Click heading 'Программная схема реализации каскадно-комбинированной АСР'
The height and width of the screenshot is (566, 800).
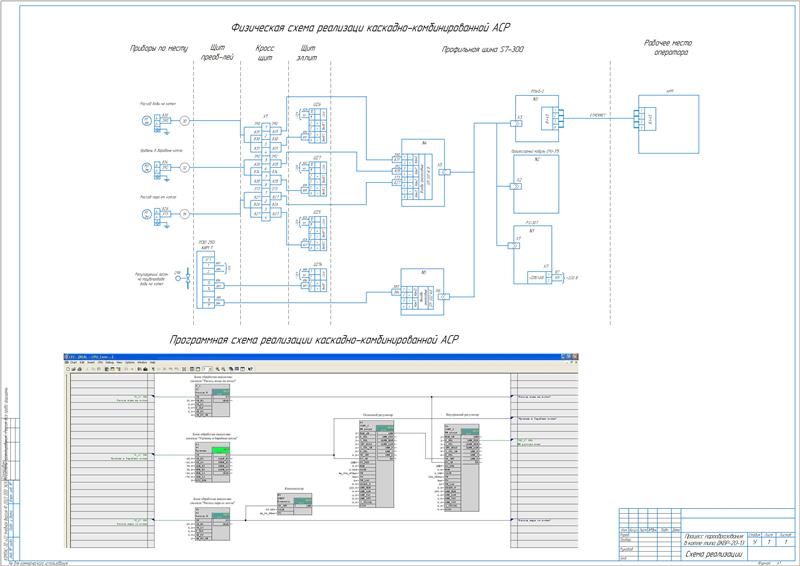coord(314,340)
